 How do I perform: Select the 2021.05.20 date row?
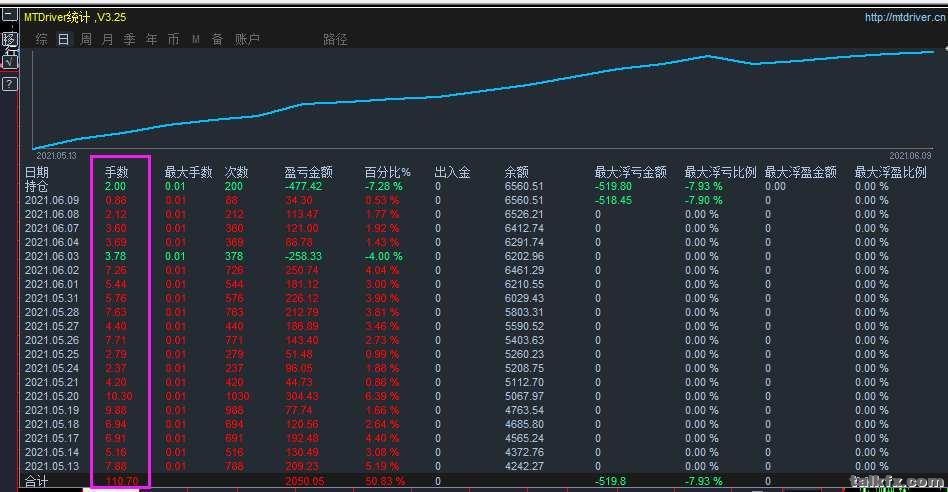(x=52, y=396)
